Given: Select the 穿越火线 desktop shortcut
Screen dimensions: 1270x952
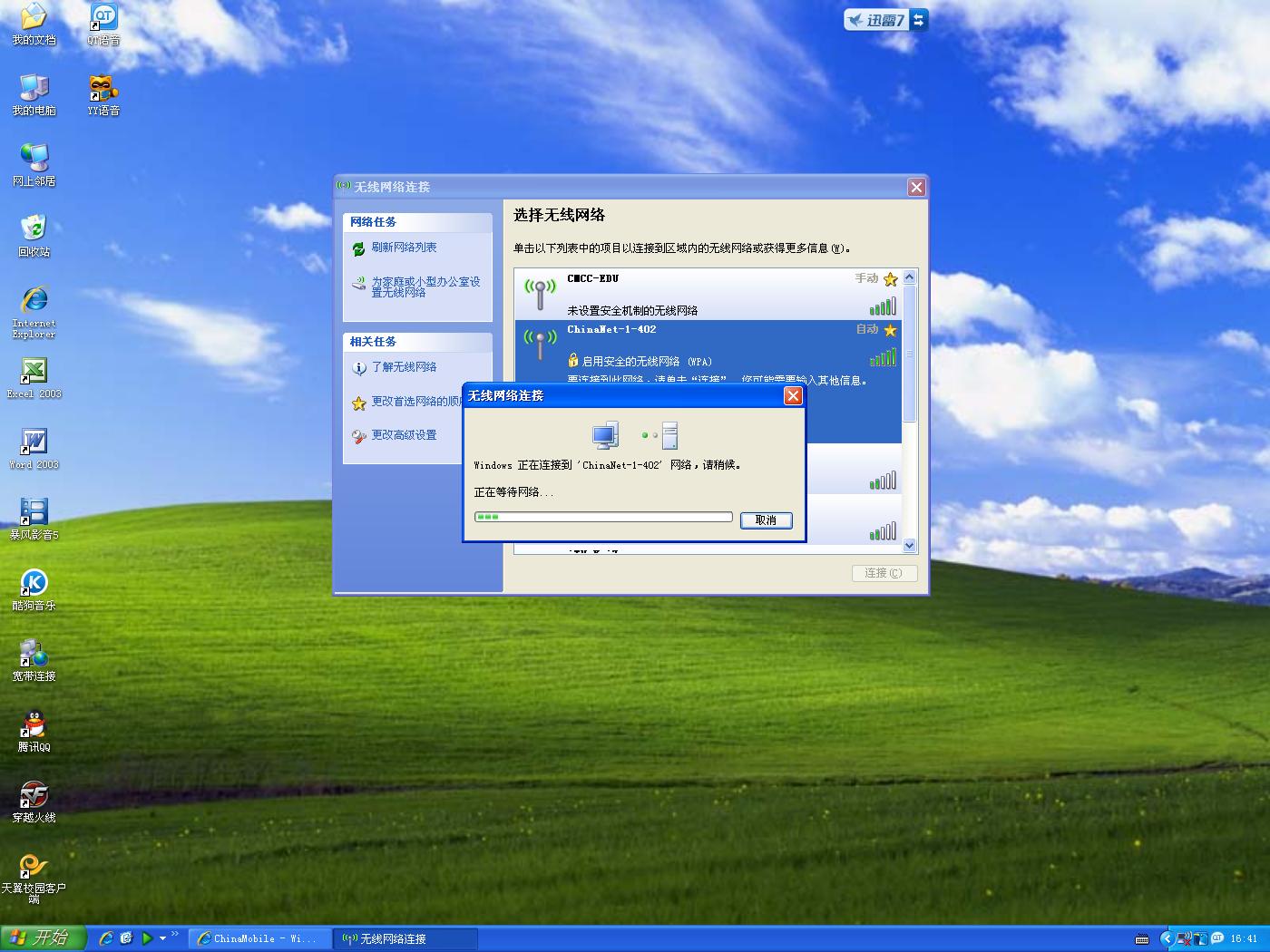Looking at the screenshot, I should click(x=34, y=802).
